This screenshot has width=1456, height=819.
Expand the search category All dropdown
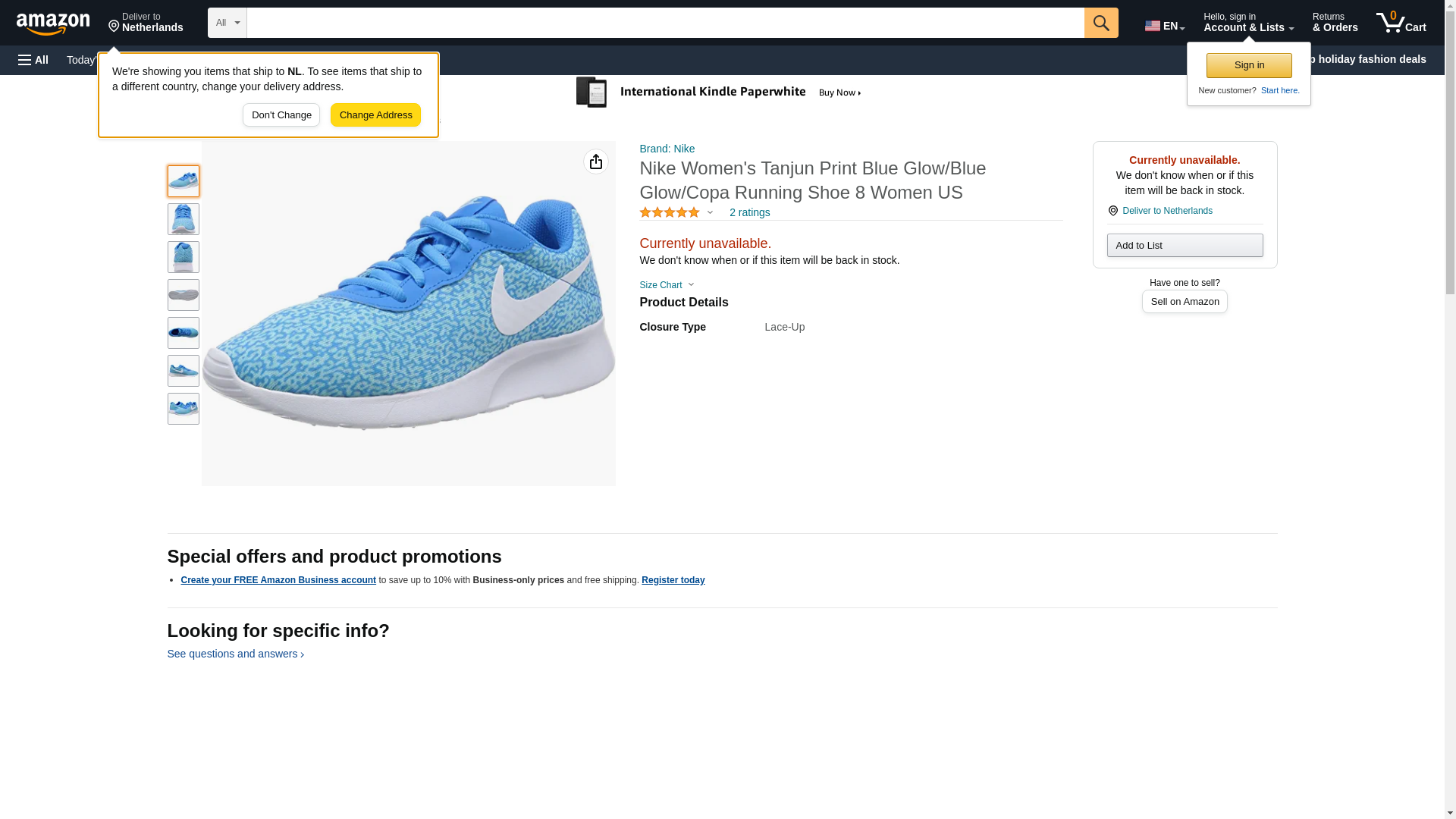pyautogui.click(x=227, y=23)
